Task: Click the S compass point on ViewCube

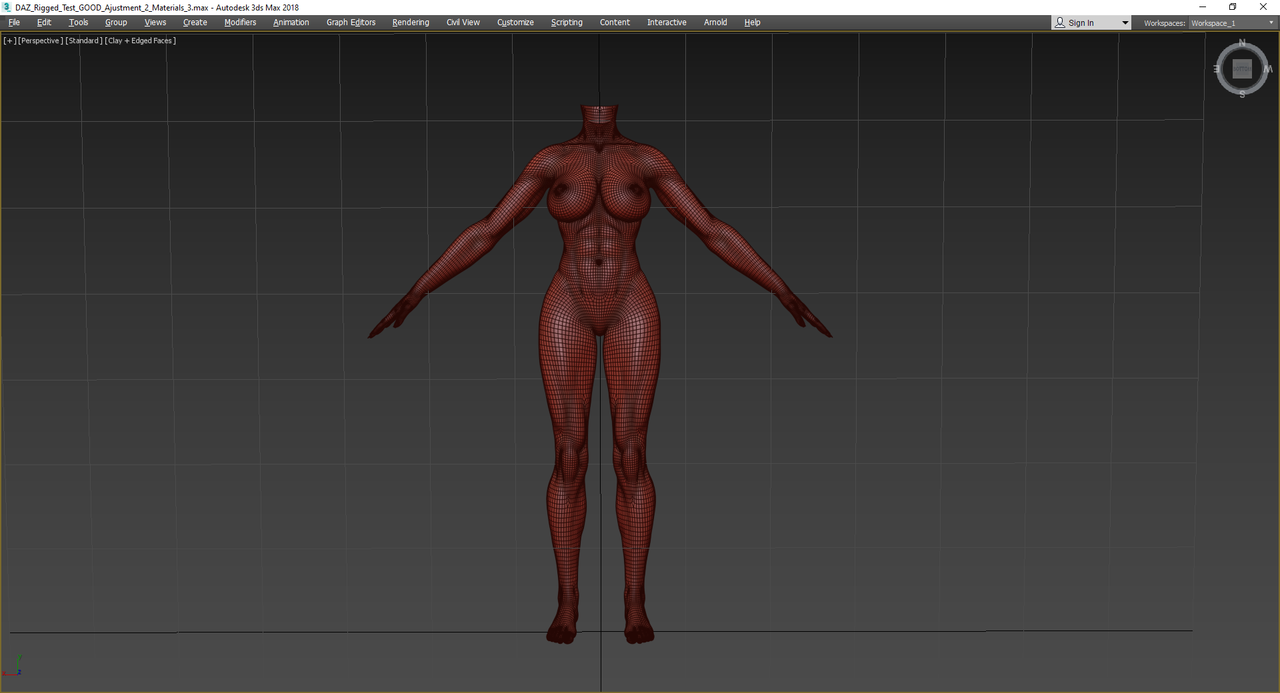Action: 1242,94
